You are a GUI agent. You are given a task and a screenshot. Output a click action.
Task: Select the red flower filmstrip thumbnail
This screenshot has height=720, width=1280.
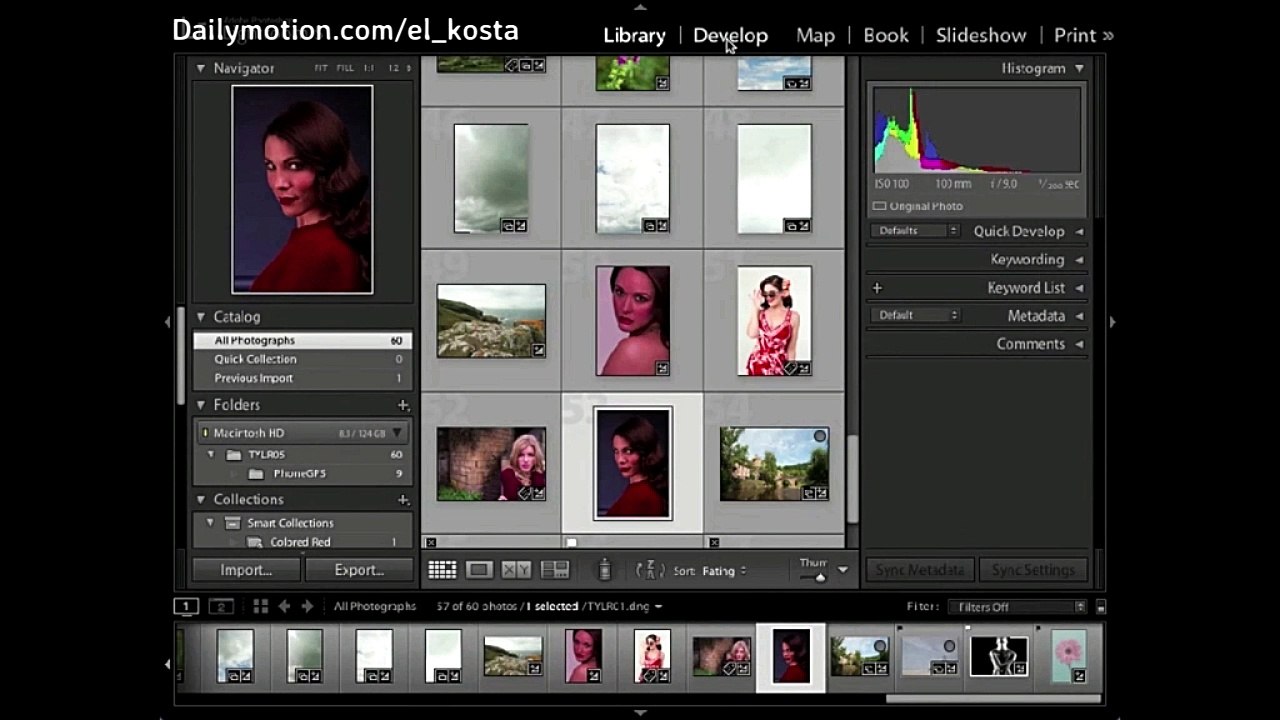click(x=1069, y=657)
